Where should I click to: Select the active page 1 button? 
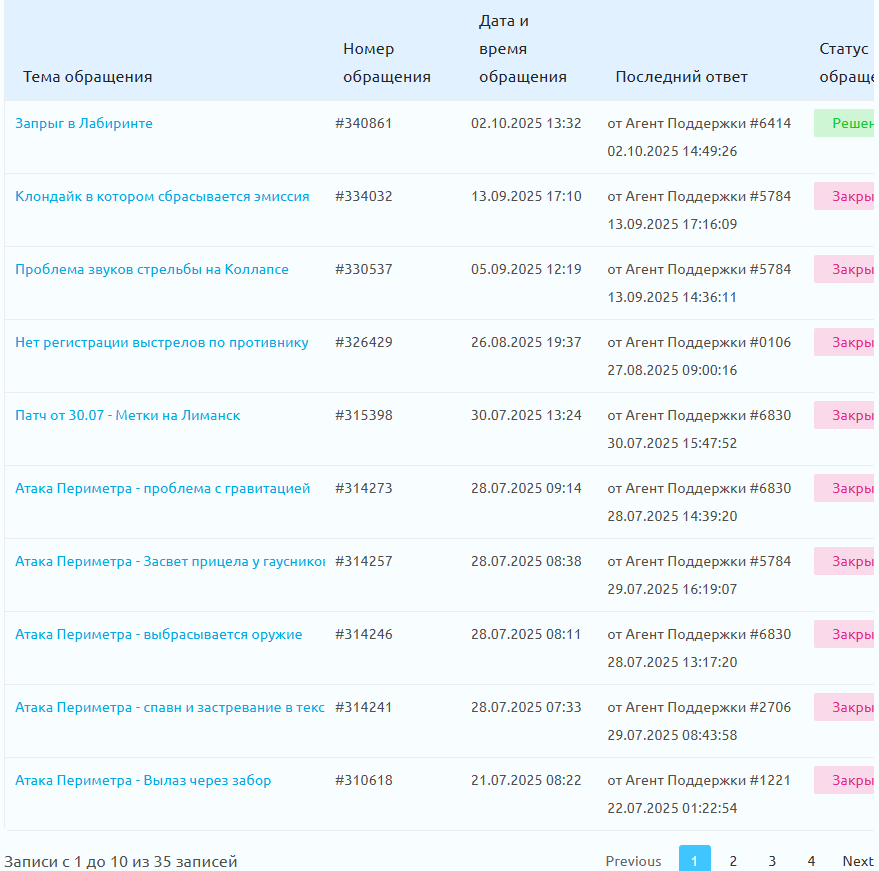coord(695,860)
